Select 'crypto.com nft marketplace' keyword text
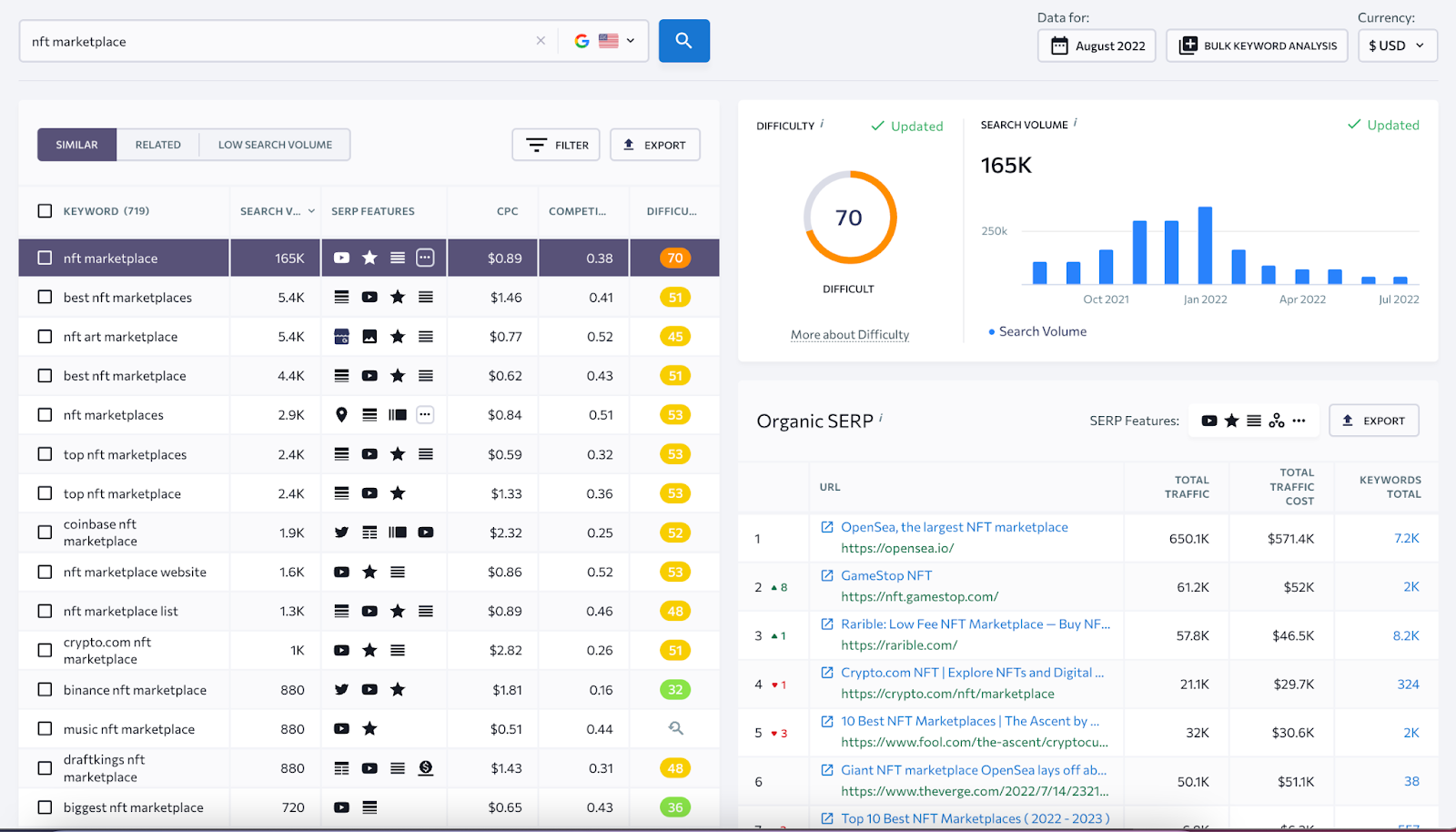 [107, 650]
